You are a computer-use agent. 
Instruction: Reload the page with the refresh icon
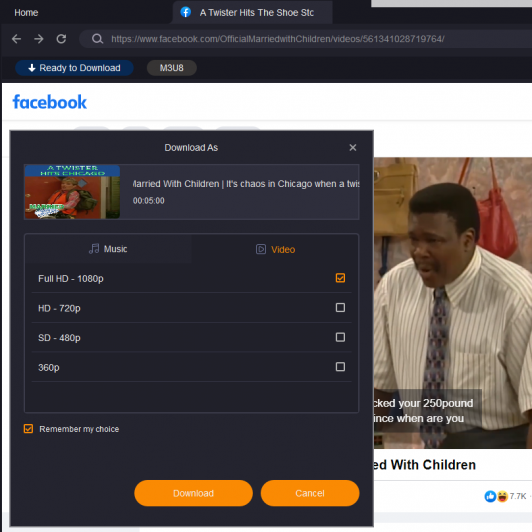point(61,39)
